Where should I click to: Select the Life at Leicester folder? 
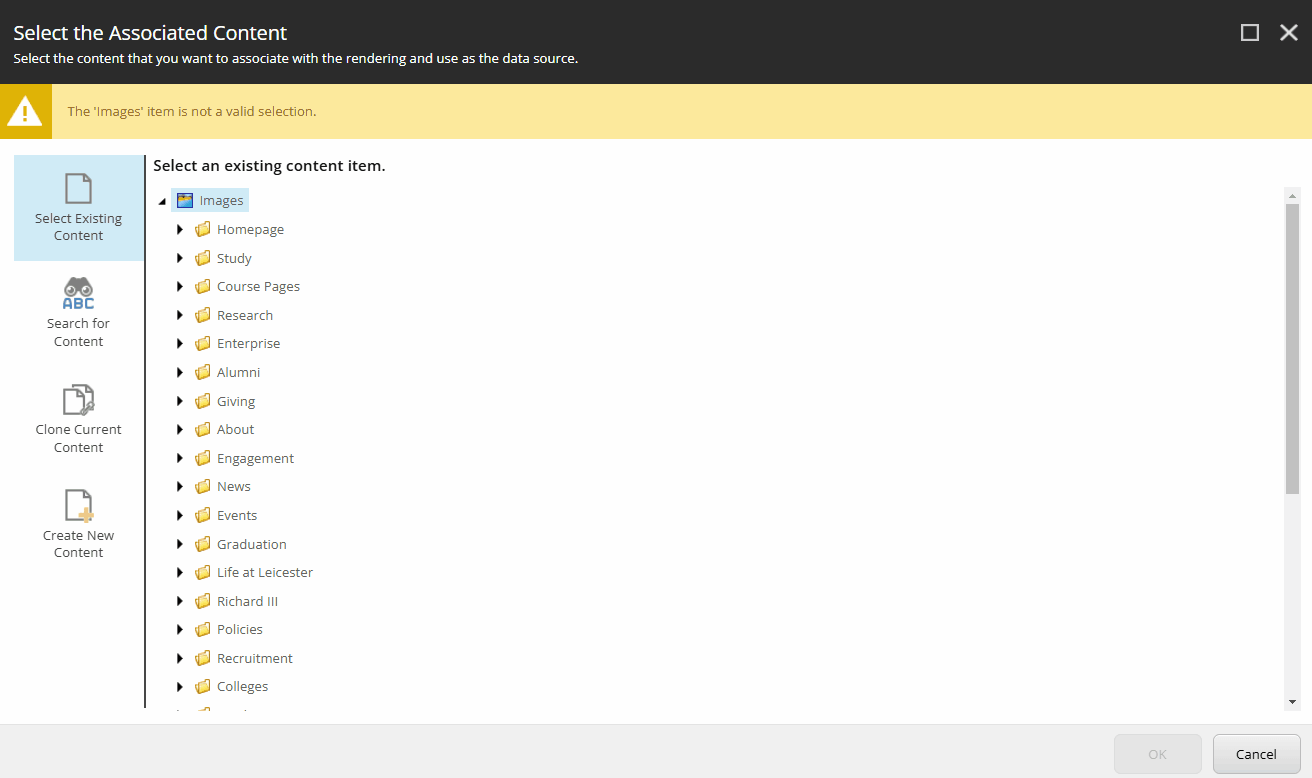point(265,572)
